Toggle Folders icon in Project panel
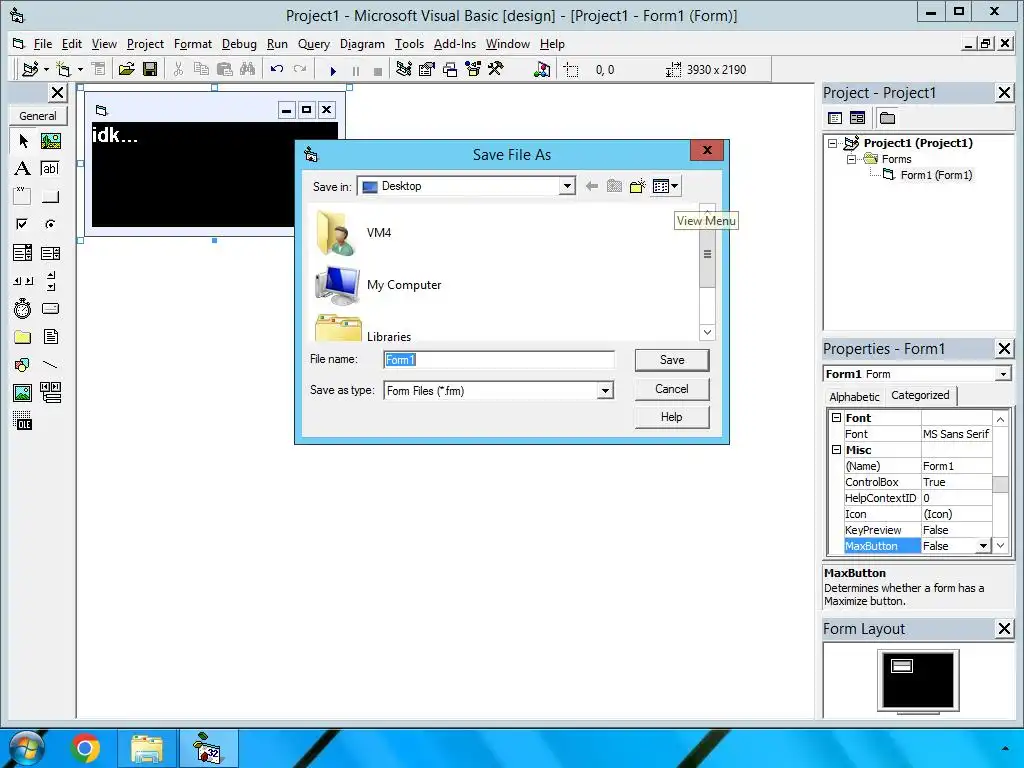The image size is (1024, 768). (x=887, y=118)
